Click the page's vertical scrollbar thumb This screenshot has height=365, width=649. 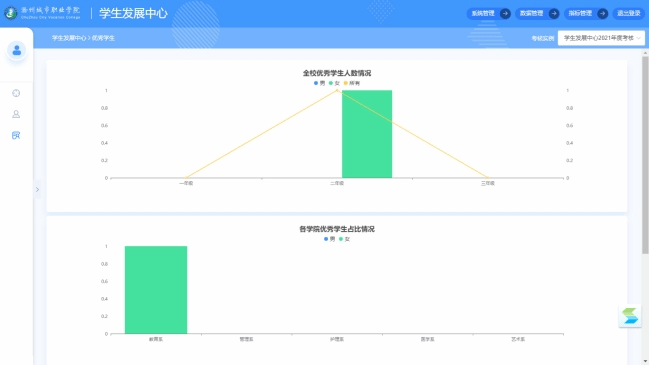[x=645, y=155]
